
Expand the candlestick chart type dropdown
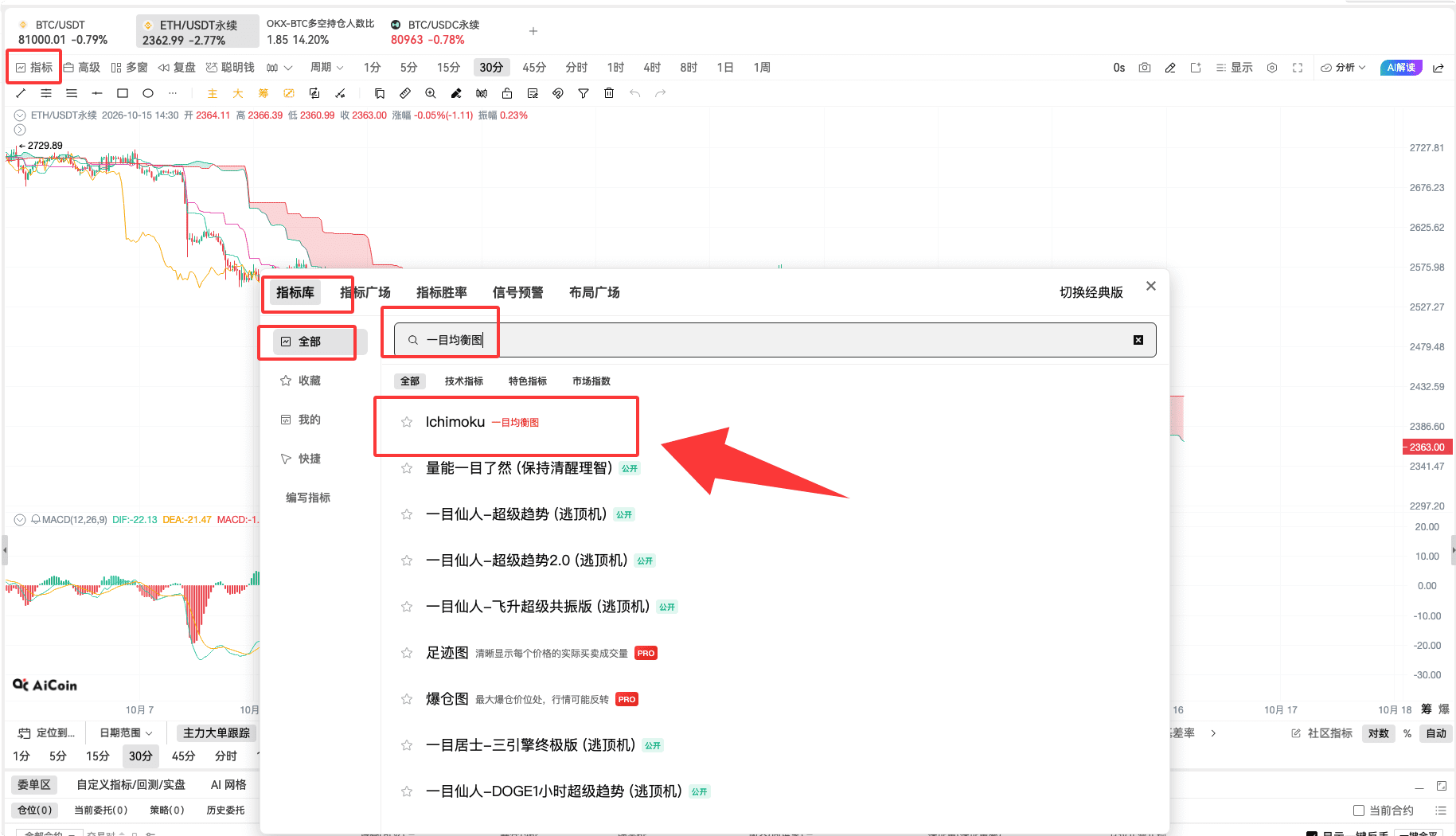[279, 68]
